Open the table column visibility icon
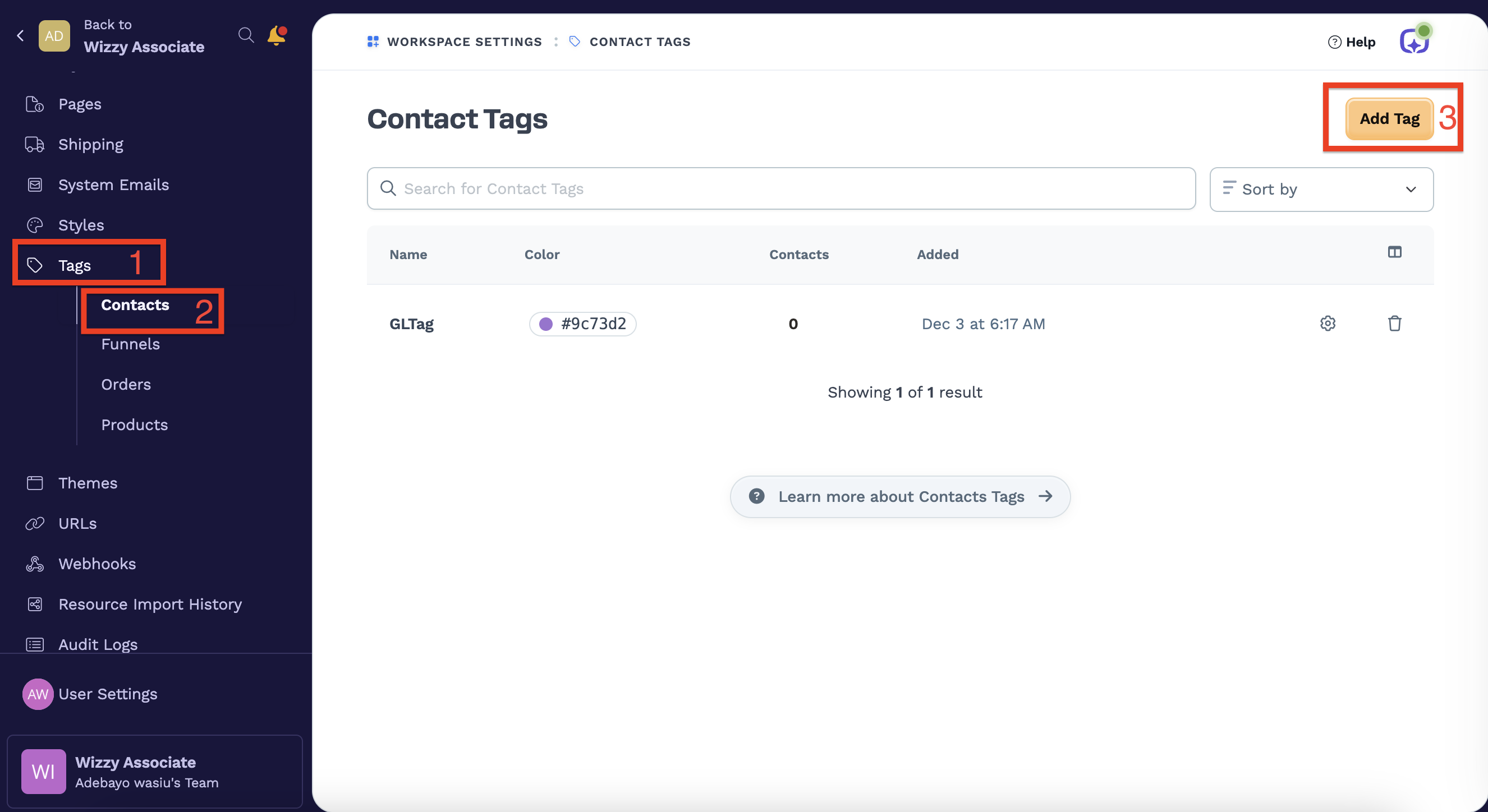Screen dimensions: 1488x812 click(x=1394, y=252)
